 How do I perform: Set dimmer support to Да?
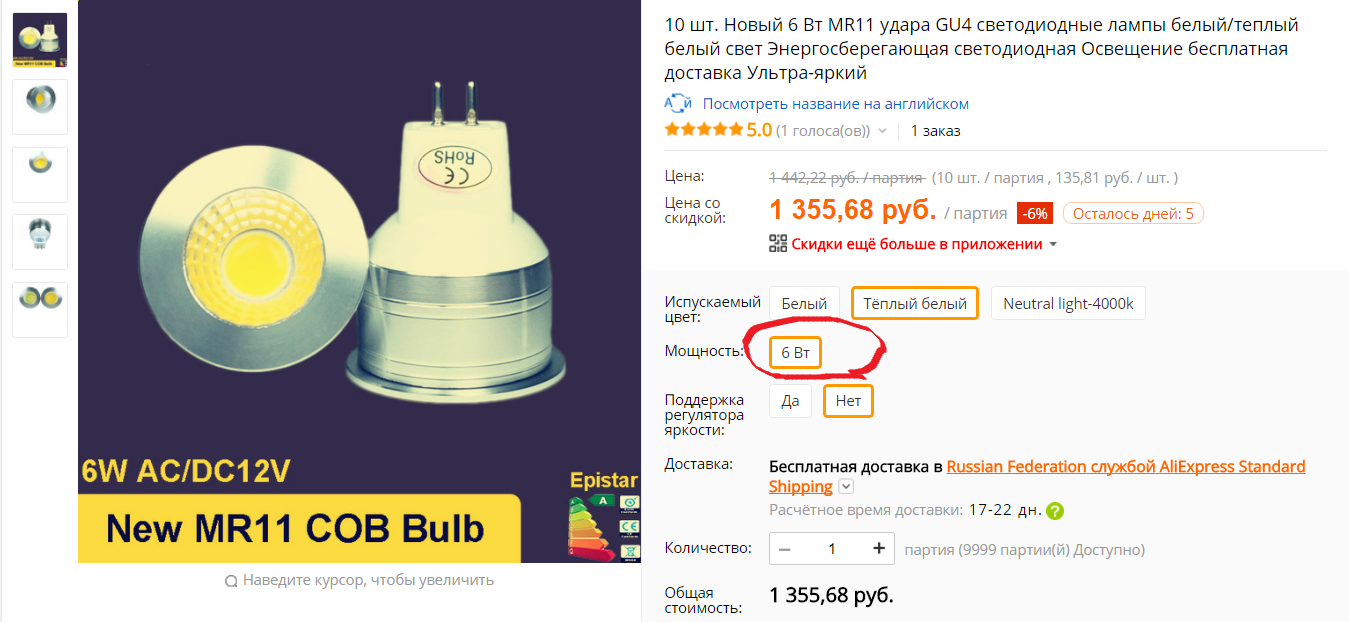coord(791,401)
